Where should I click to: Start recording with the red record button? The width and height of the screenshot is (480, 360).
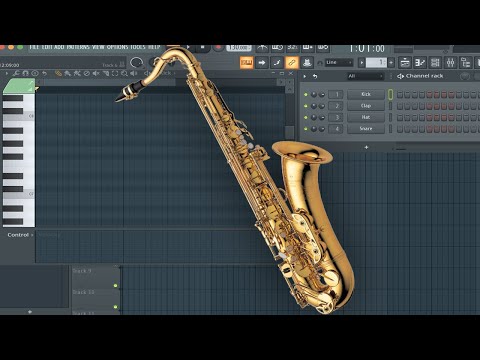[x=218, y=48]
